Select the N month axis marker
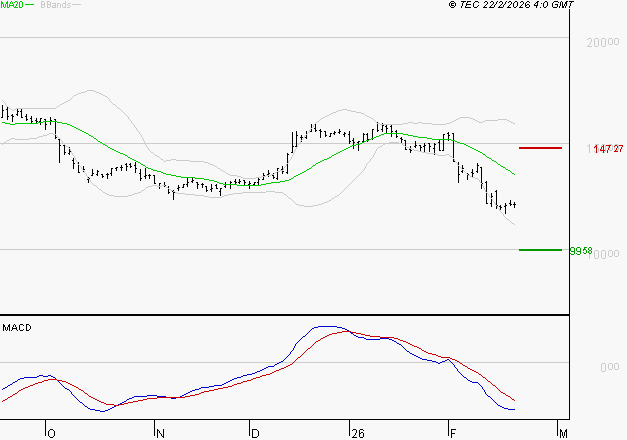Screen dimensions: 627x440 point(160,434)
